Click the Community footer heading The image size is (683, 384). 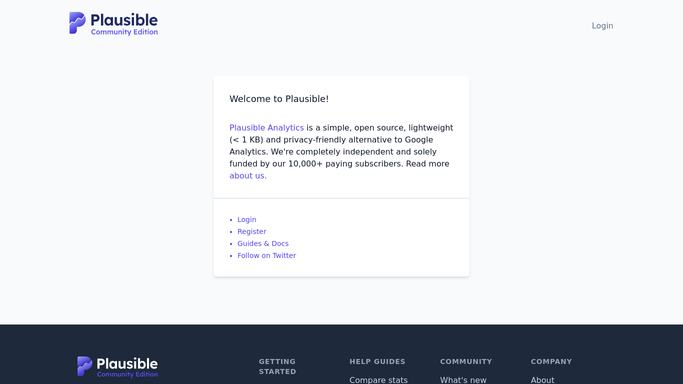[466, 361]
